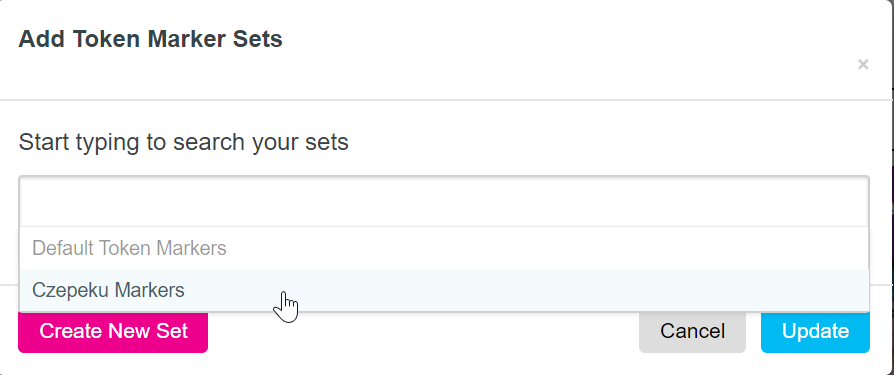Close the Add Token Marker Sets dialog
This screenshot has height=375, width=894.
863,64
